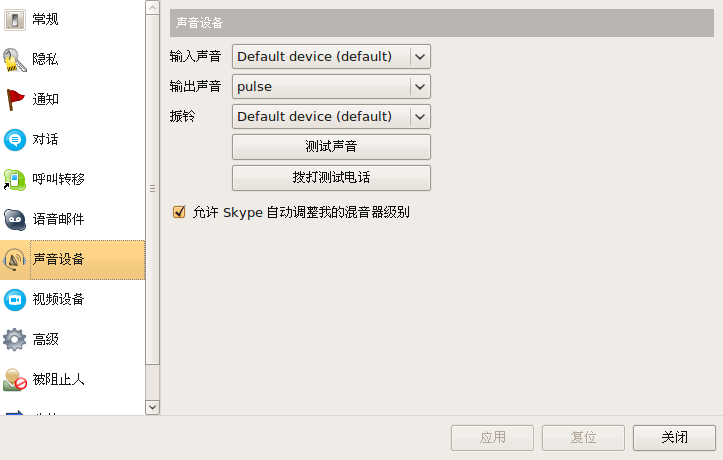This screenshot has height=460, width=723.
Task: Expand the 输入声音 device dropdown
Action: click(x=420, y=57)
